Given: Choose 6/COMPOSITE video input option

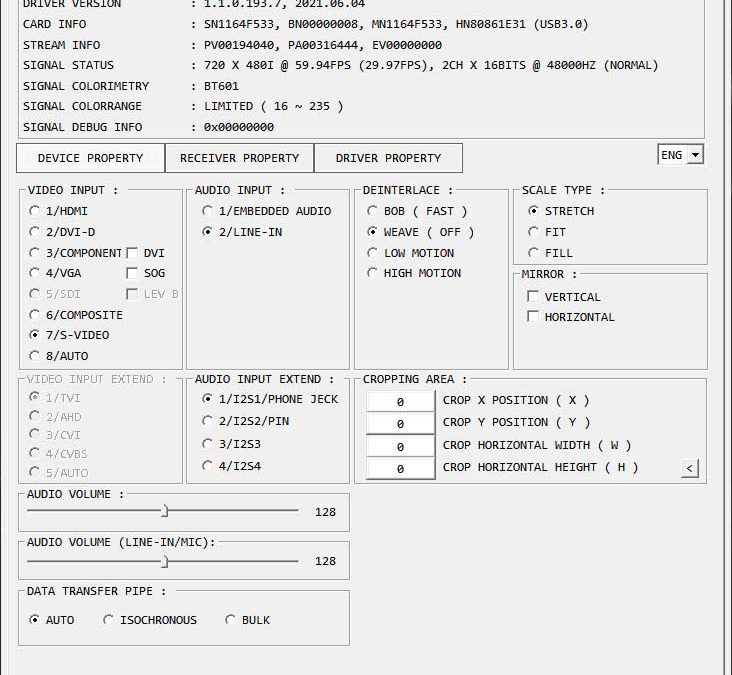Looking at the screenshot, I should coord(35,315).
